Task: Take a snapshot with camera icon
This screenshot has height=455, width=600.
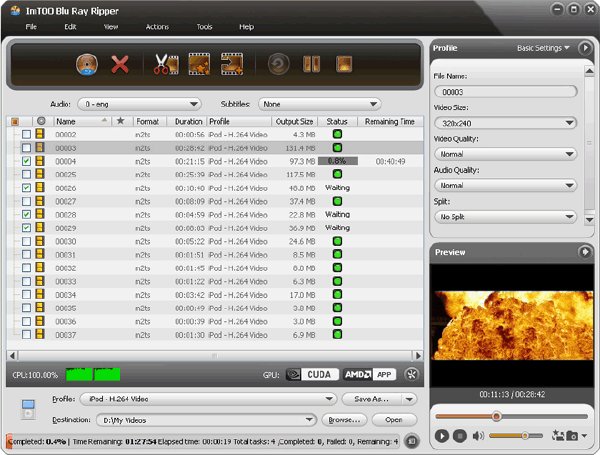Action: point(572,435)
